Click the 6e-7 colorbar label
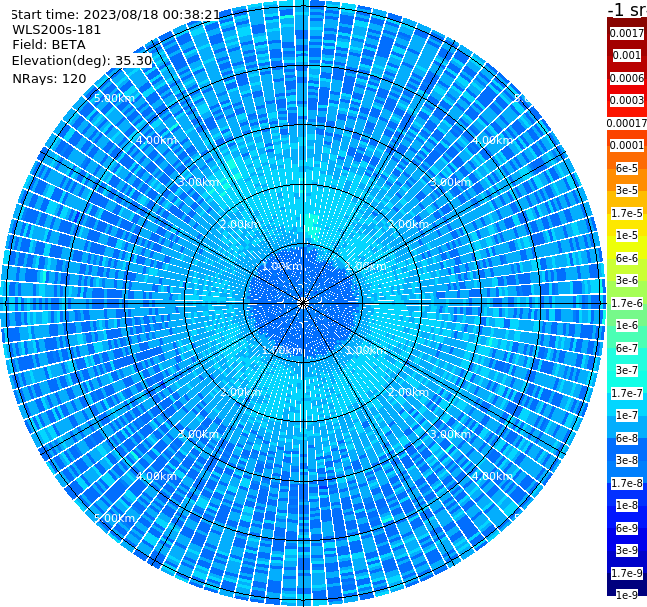This screenshot has width=647, height=607. [627, 348]
